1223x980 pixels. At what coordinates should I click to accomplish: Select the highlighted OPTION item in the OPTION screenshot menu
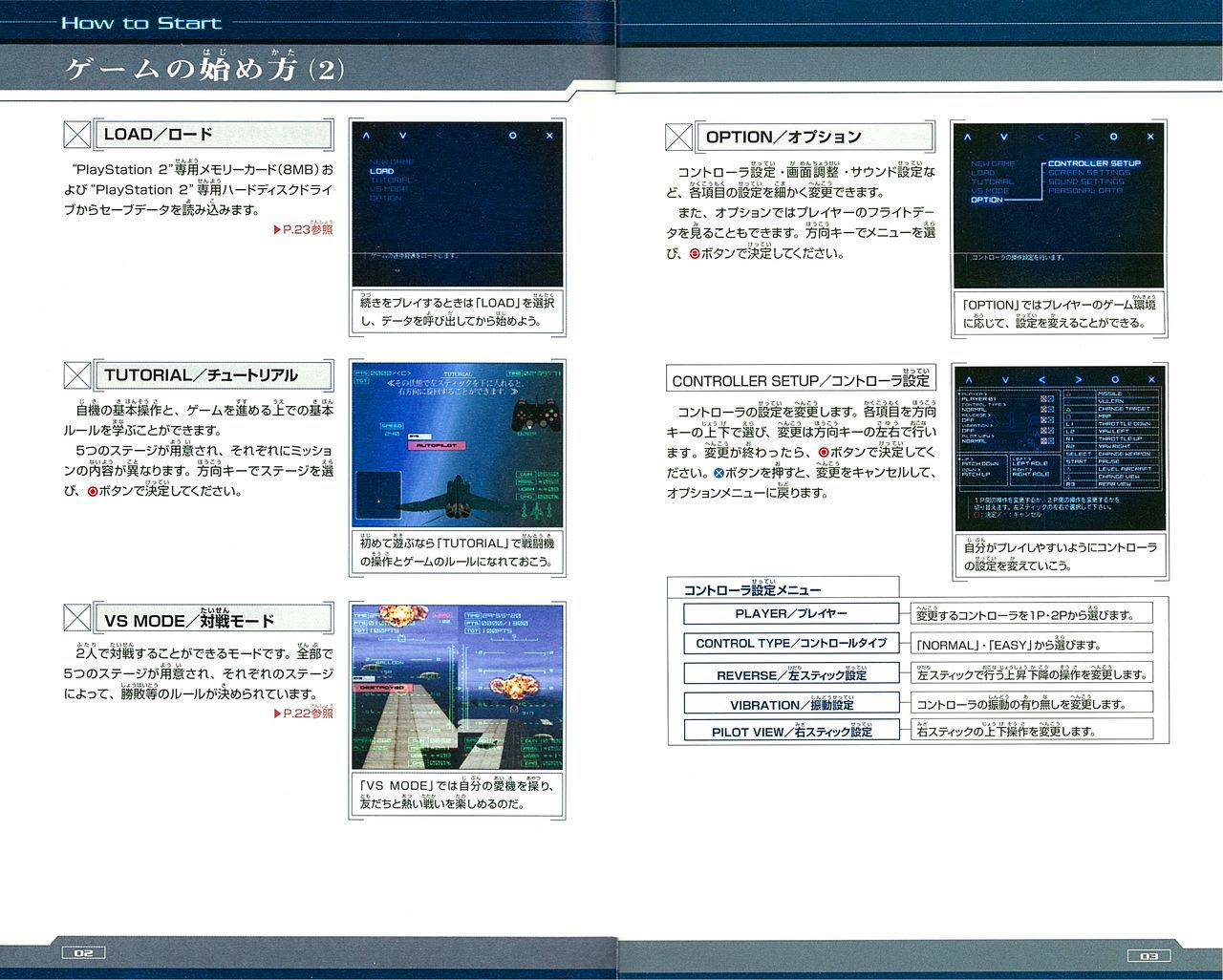tap(987, 200)
